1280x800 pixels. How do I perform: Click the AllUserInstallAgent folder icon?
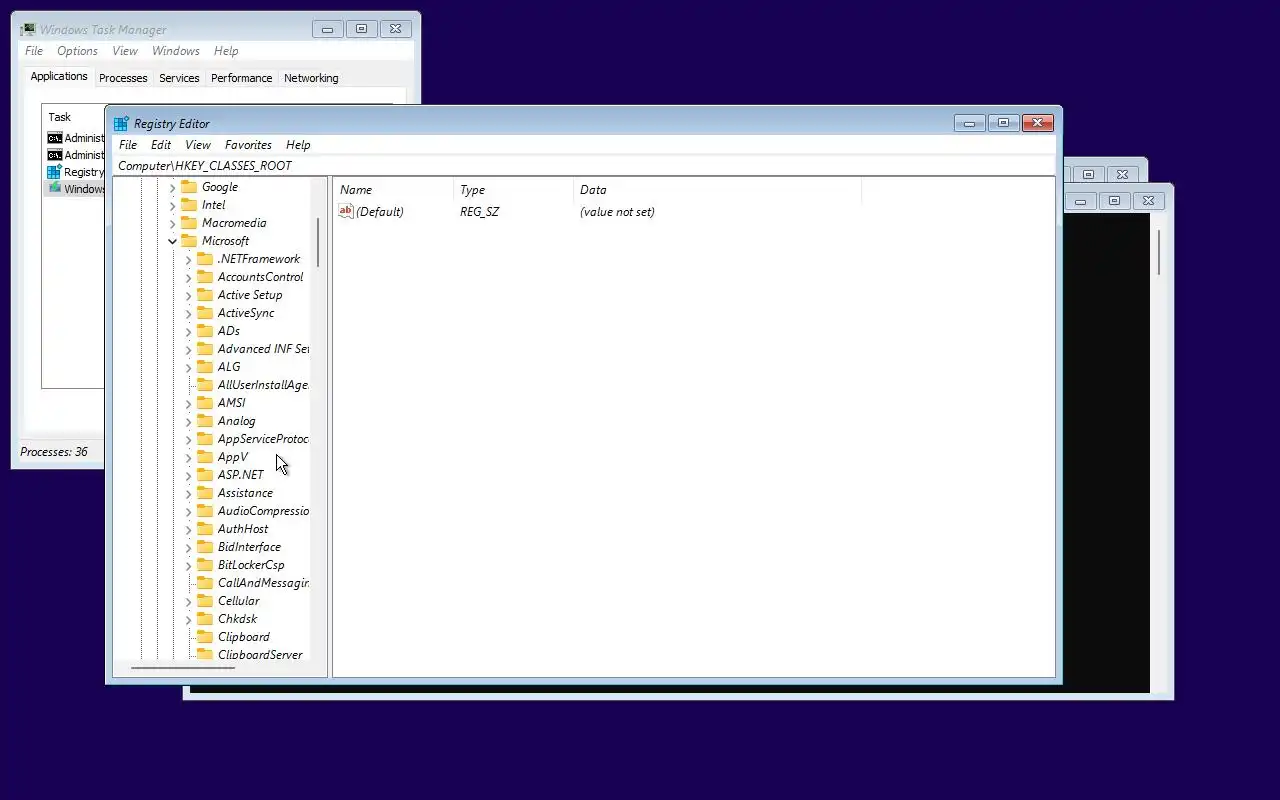click(205, 385)
